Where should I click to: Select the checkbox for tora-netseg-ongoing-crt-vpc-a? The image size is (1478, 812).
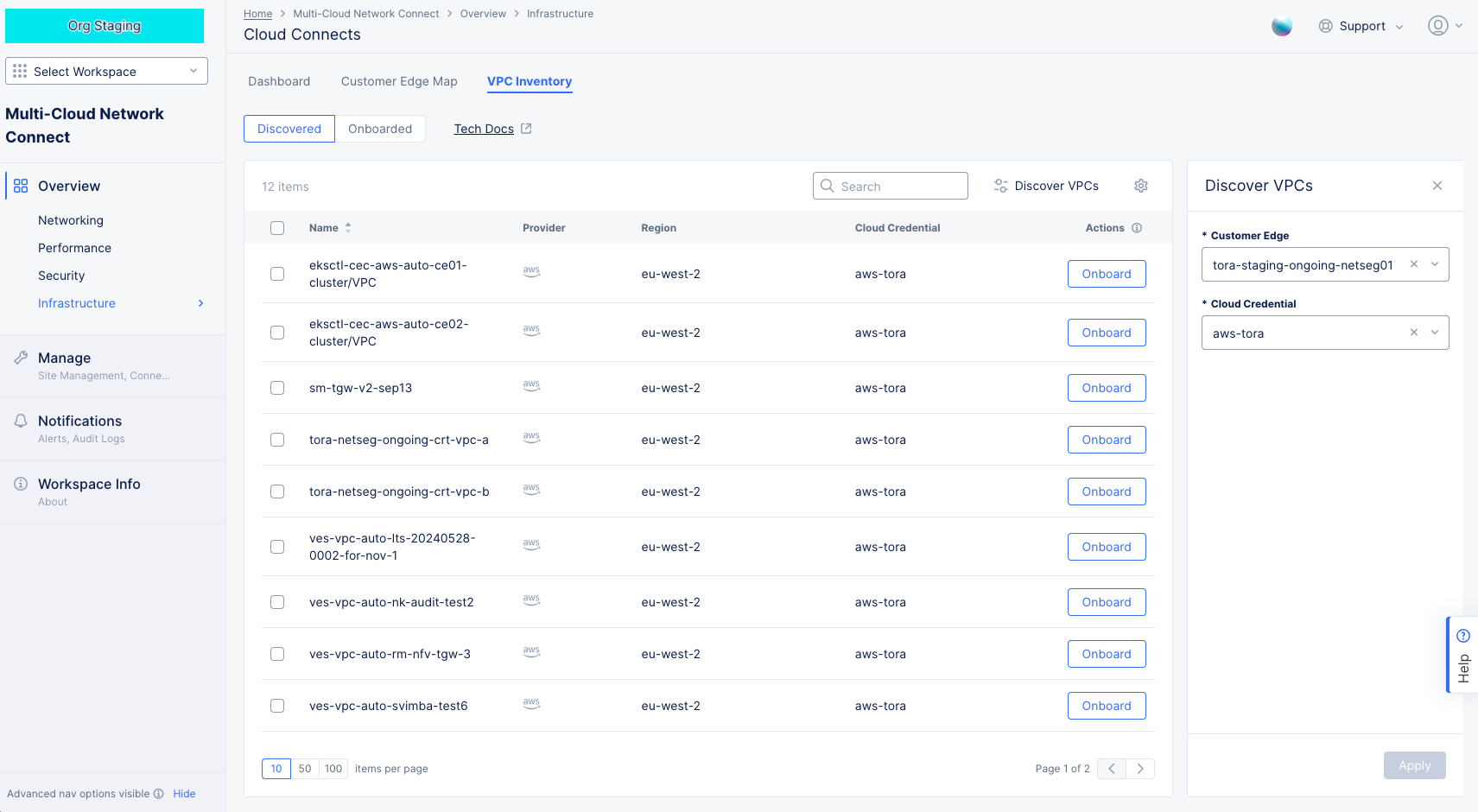click(x=277, y=440)
